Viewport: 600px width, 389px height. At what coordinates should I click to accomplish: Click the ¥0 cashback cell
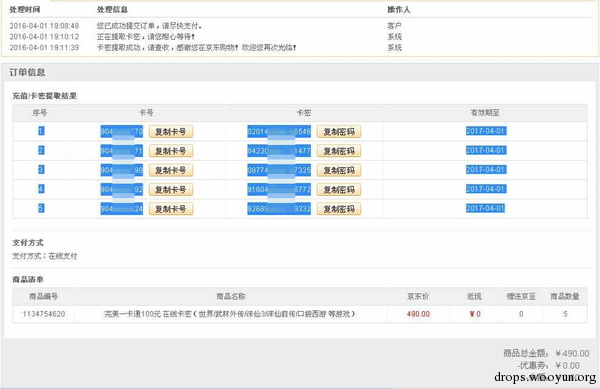coord(475,314)
